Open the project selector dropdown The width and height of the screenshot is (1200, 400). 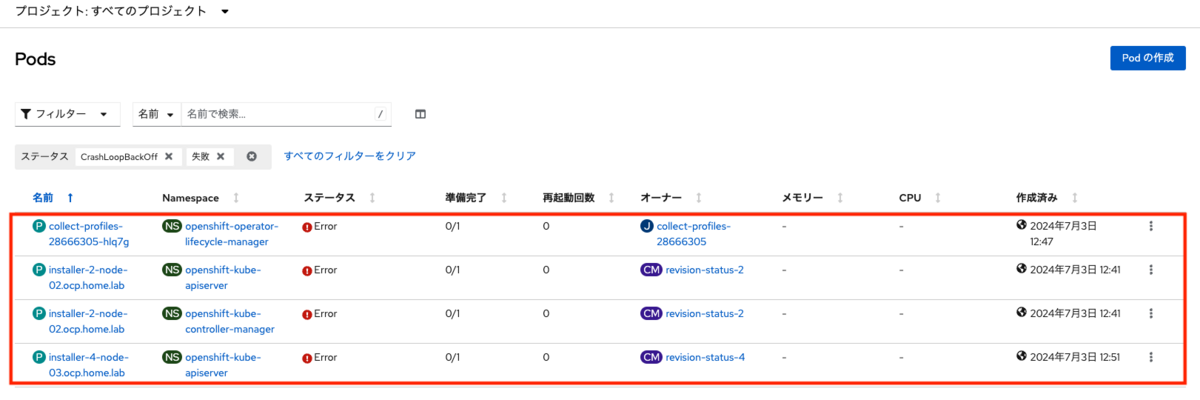122,11
